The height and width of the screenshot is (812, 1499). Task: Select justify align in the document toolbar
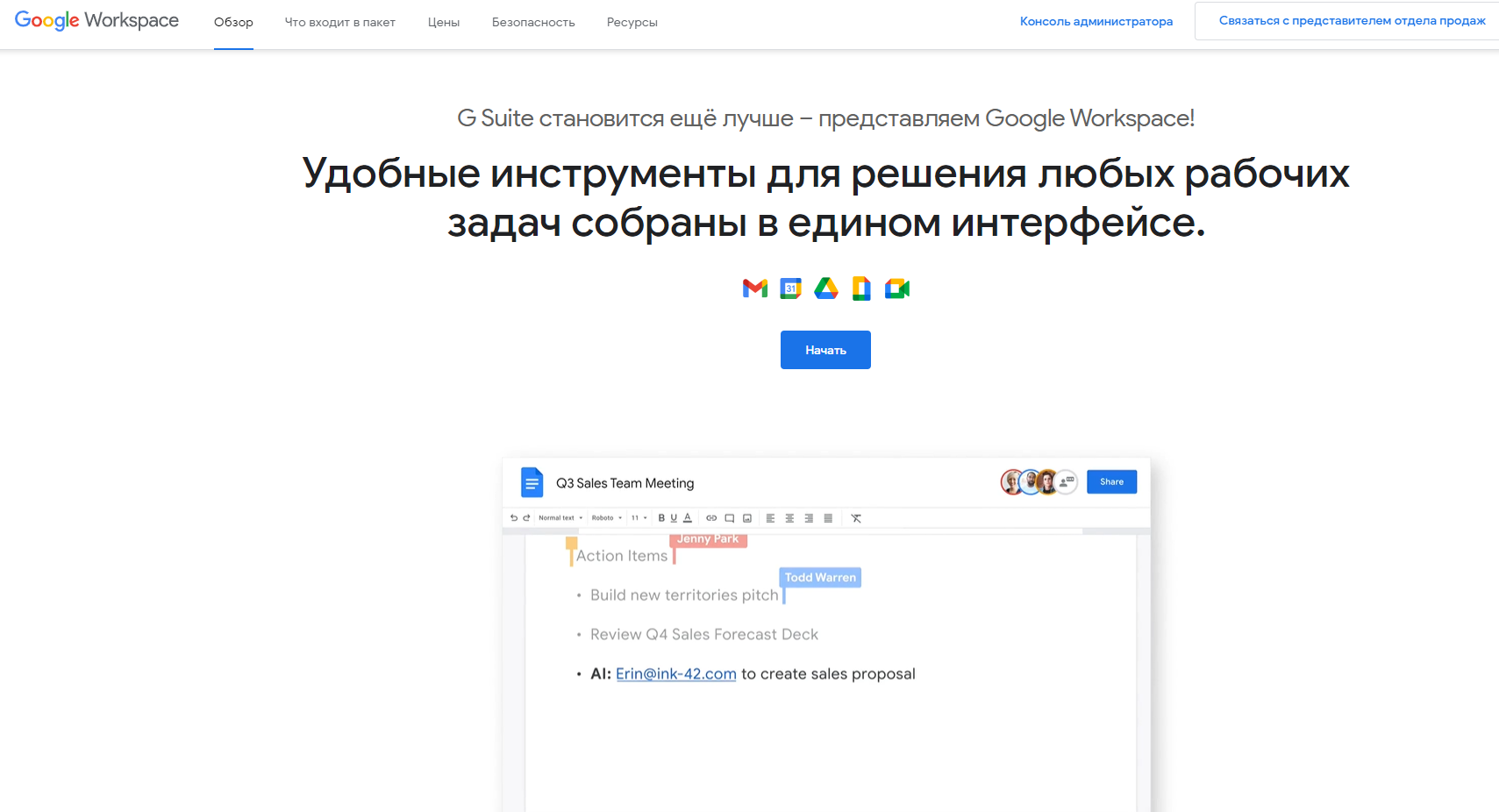(x=828, y=518)
